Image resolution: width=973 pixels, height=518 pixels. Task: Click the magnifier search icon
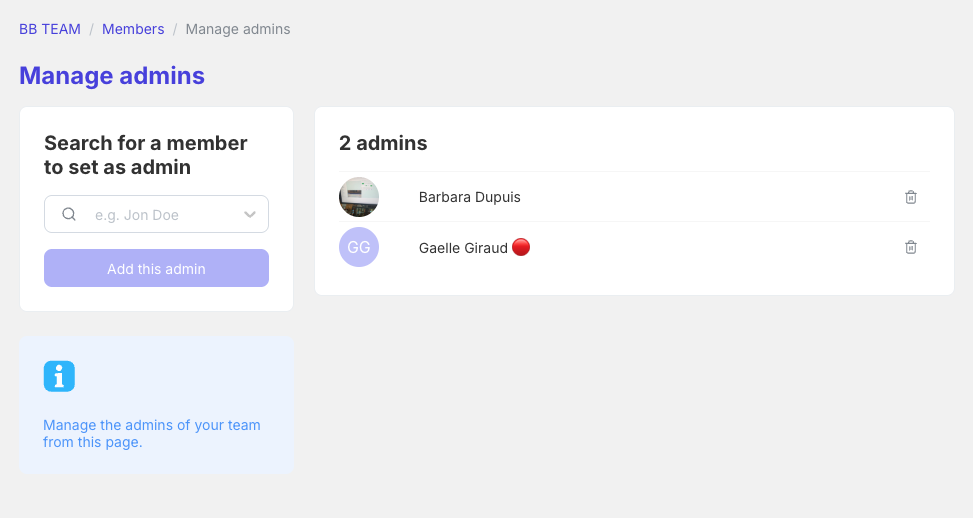[69, 214]
